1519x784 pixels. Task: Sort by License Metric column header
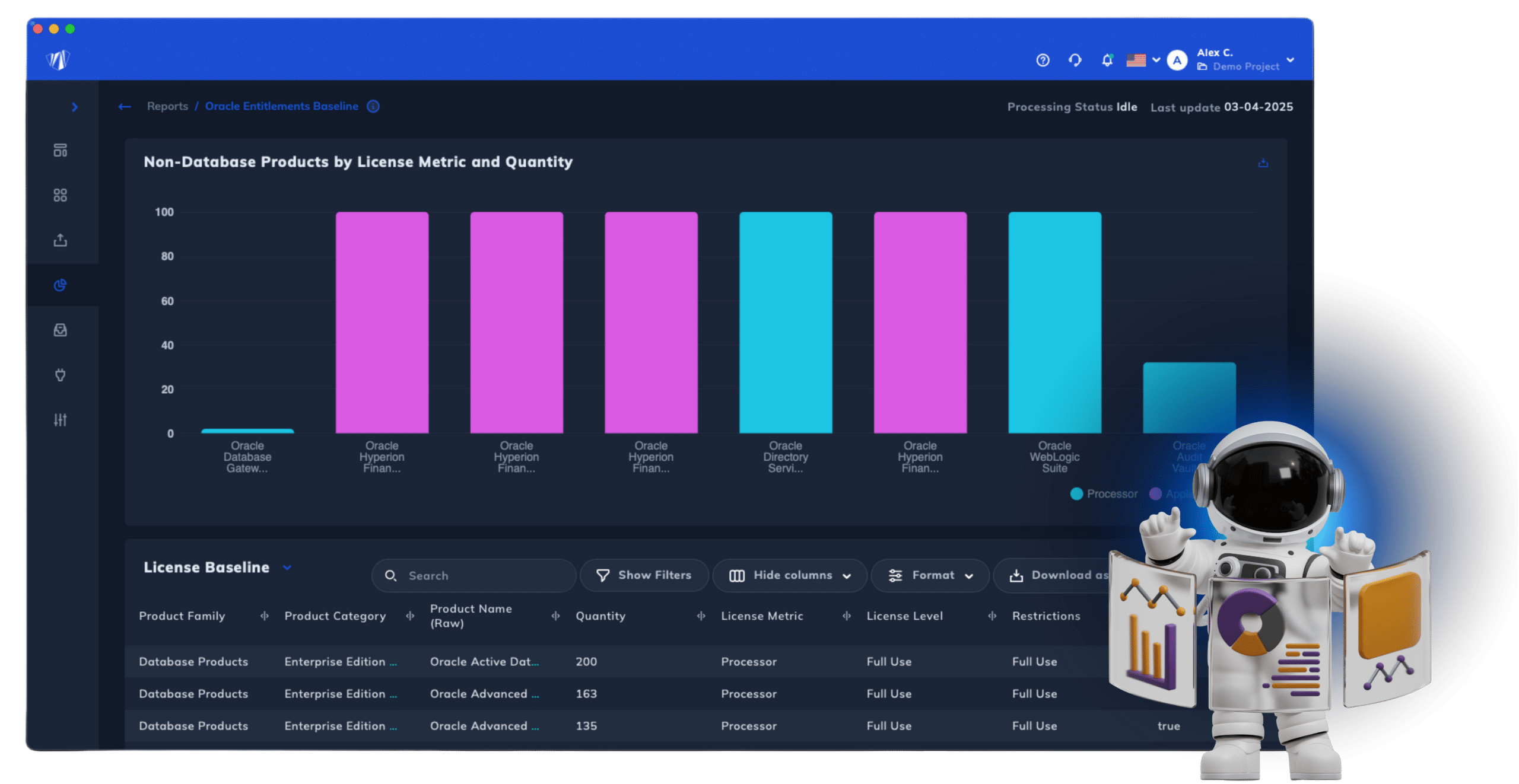pyautogui.click(x=761, y=616)
